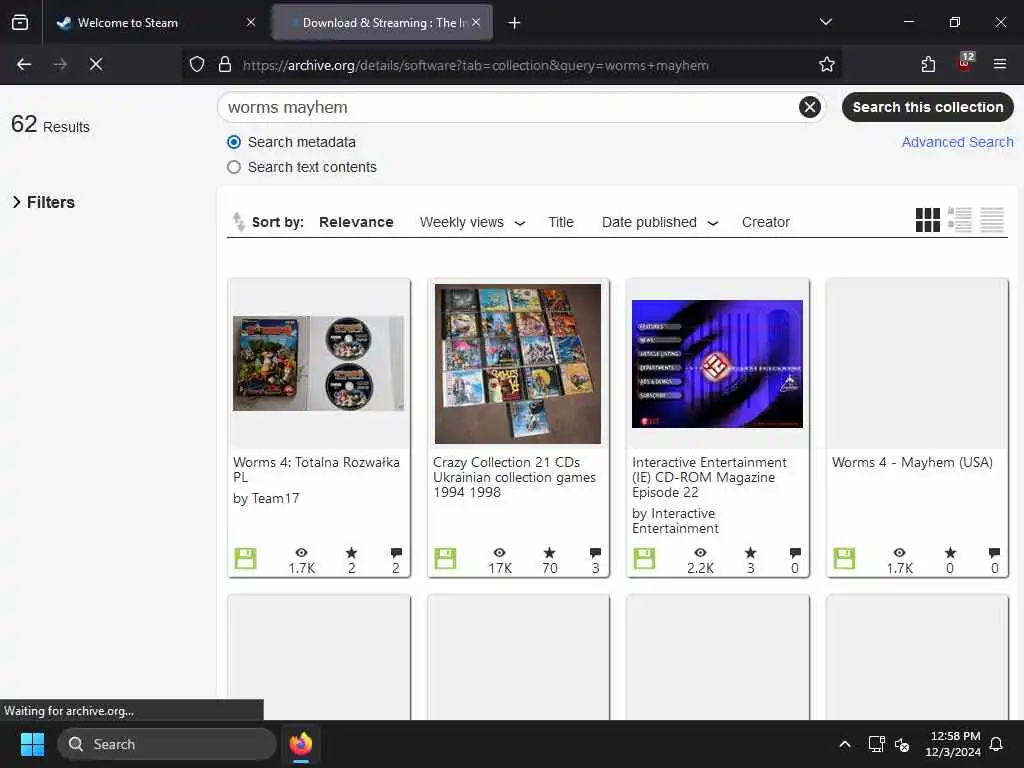The height and width of the screenshot is (768, 1024).
Task: View site security lock information
Action: [225, 64]
